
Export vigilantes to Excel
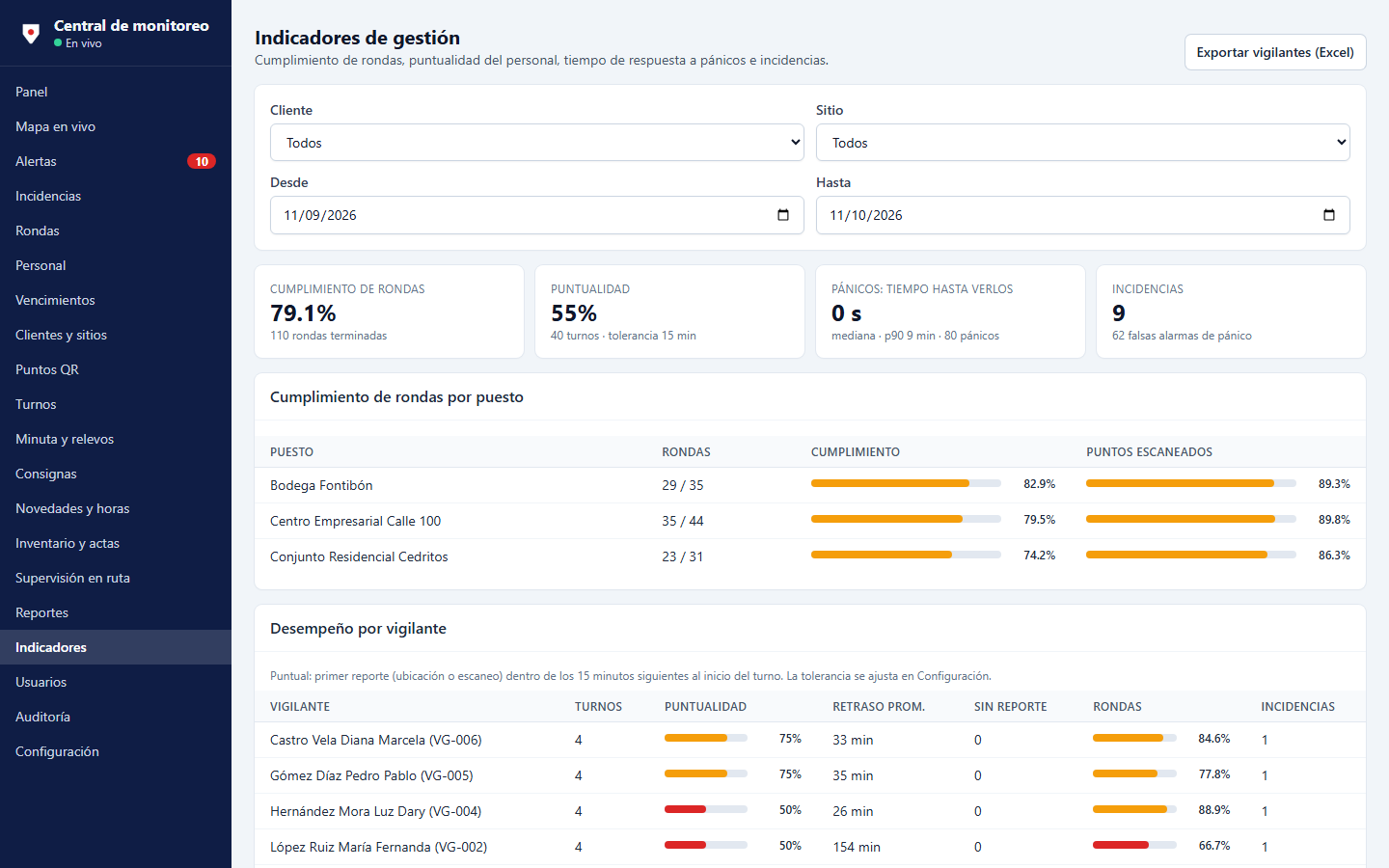pos(1275,52)
